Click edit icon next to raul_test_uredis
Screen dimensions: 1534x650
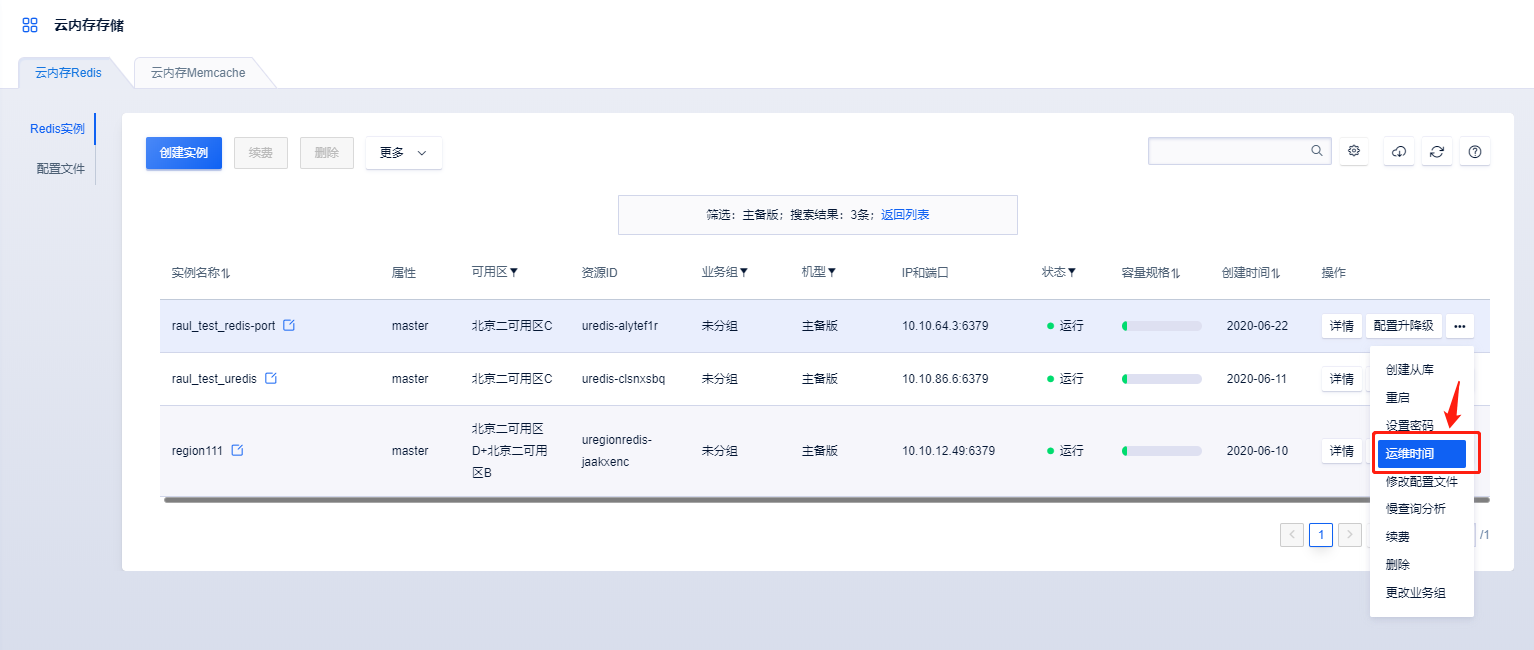click(271, 379)
